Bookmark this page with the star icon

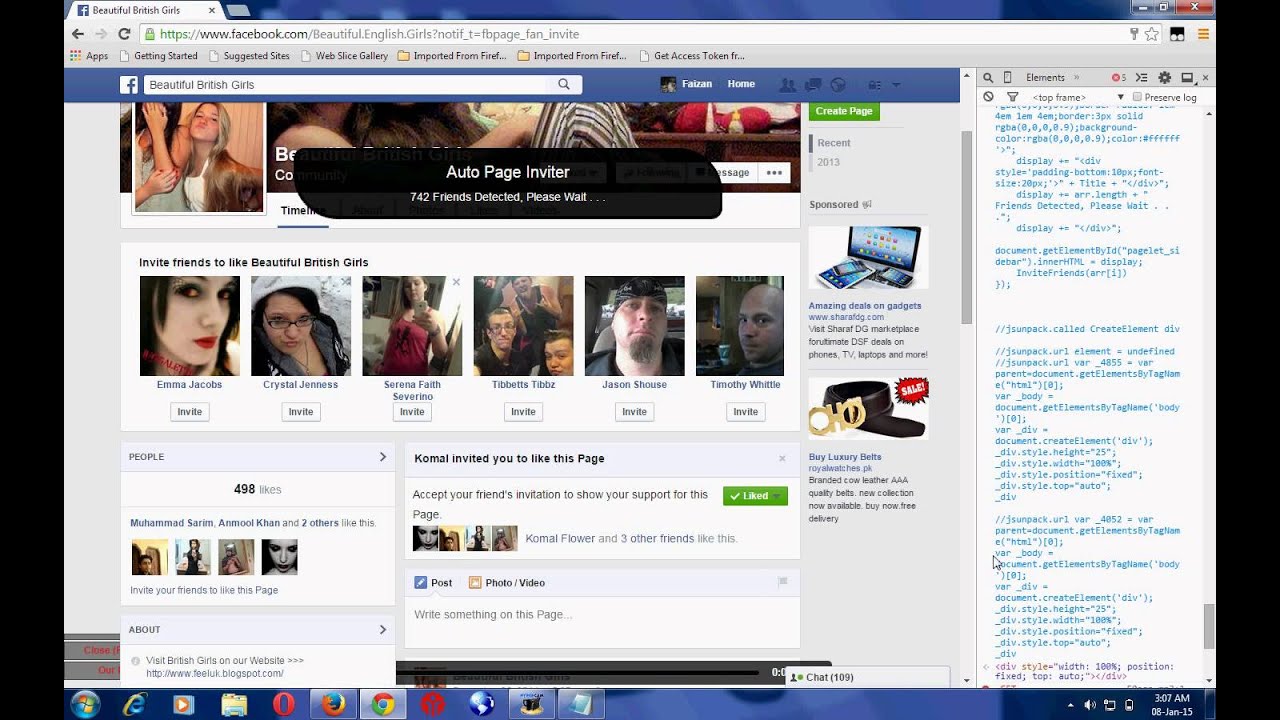click(x=1152, y=34)
